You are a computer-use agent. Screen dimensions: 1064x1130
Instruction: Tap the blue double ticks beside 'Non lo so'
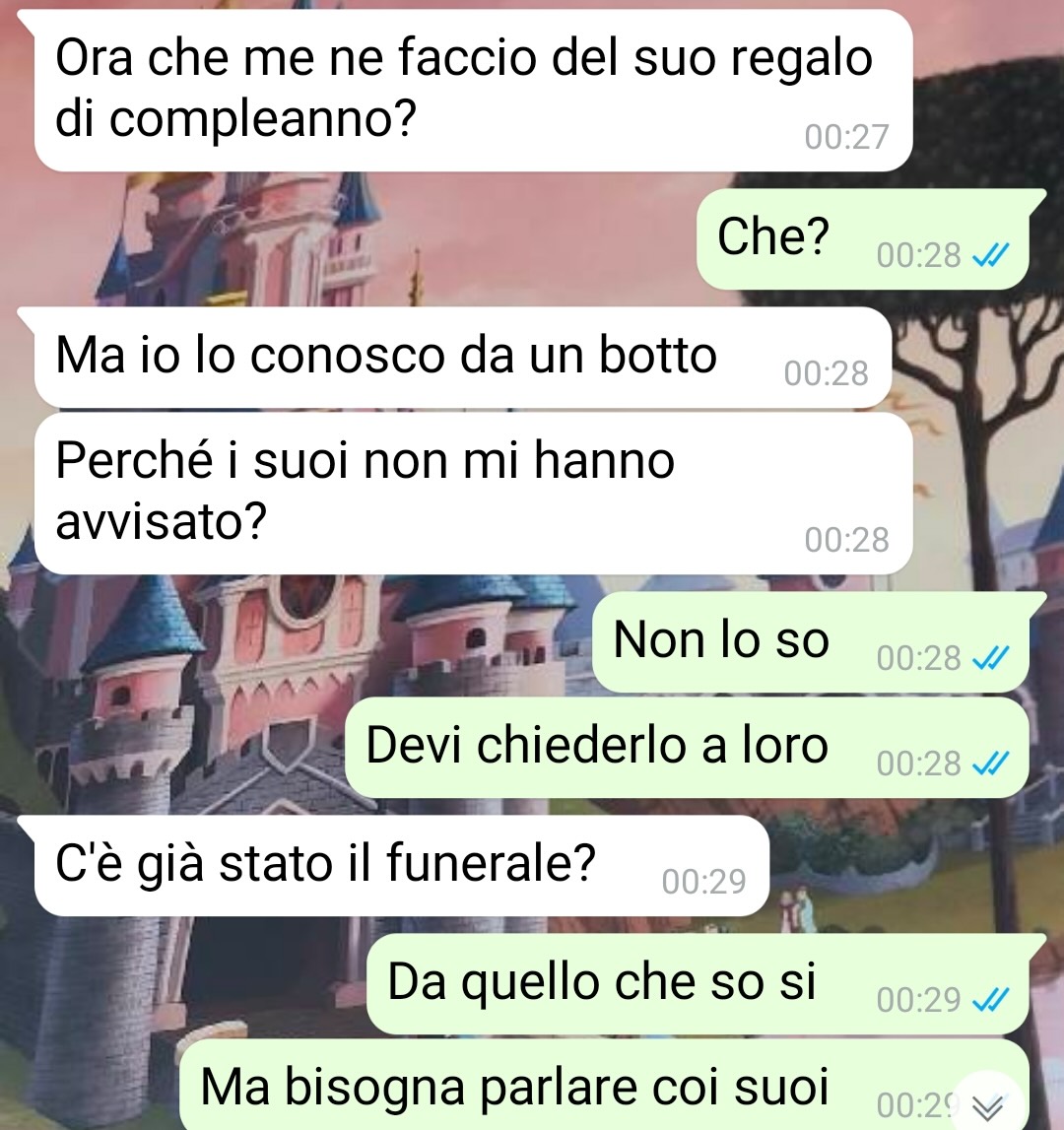coord(991,657)
